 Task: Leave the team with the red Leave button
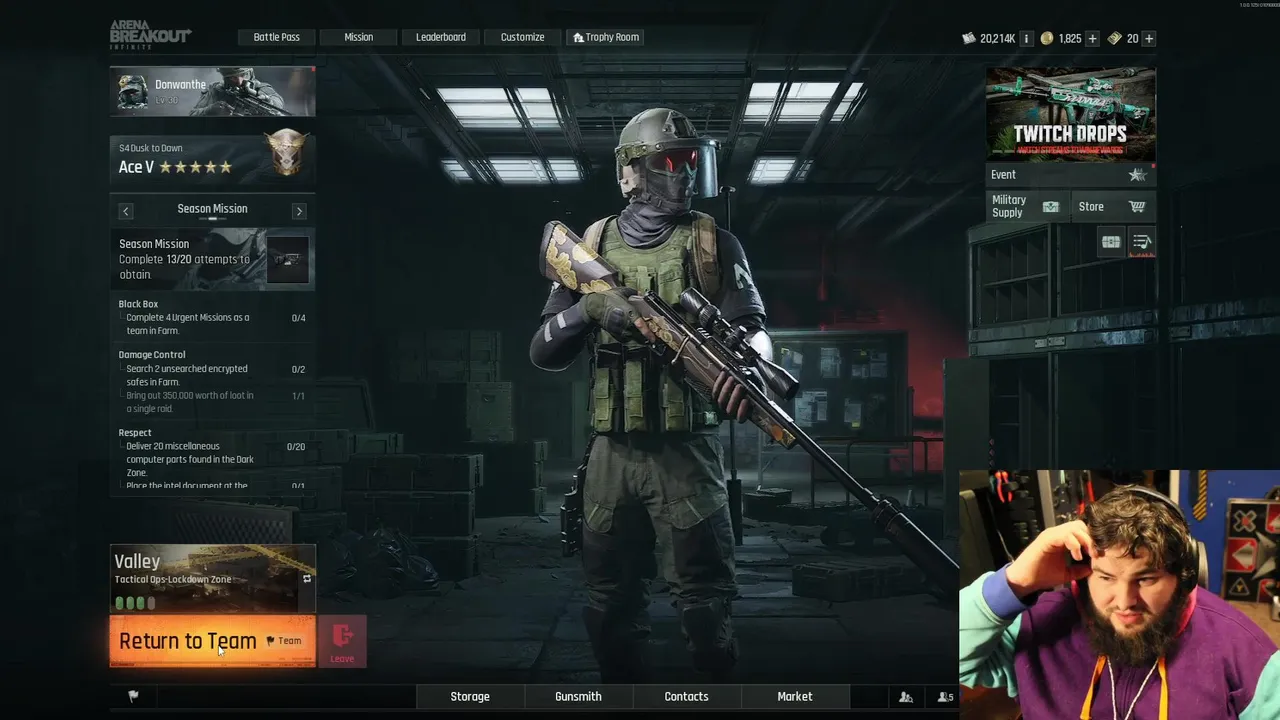342,641
